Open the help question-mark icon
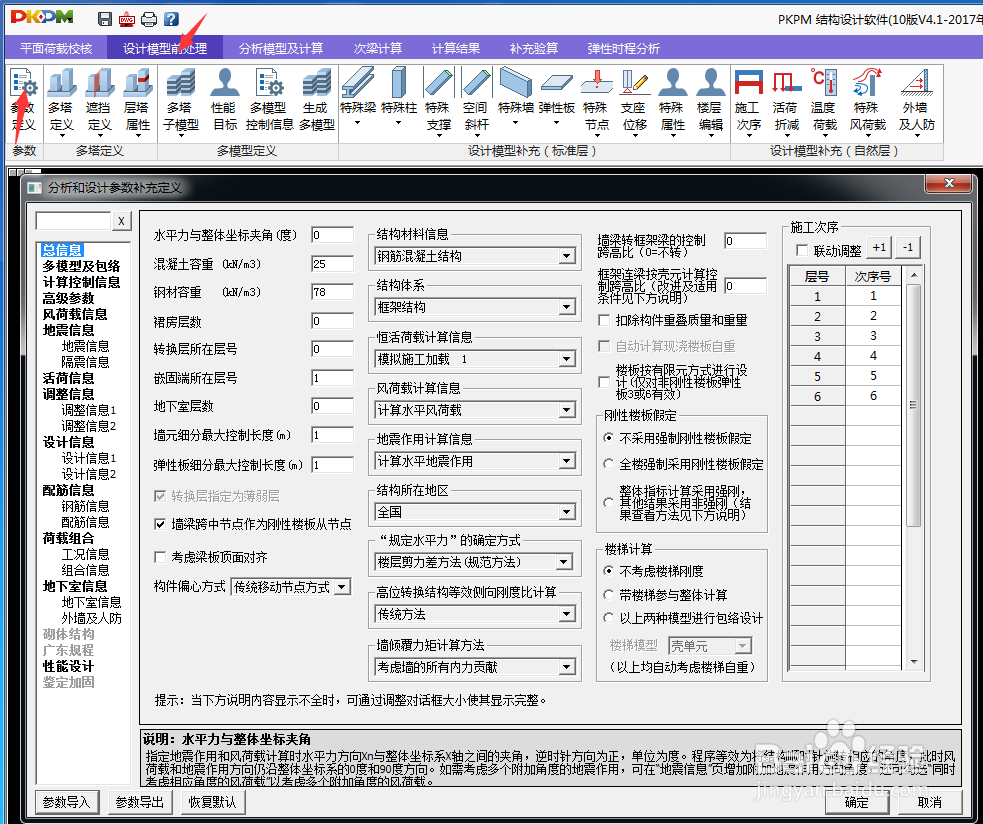983x824 pixels. 171,19
